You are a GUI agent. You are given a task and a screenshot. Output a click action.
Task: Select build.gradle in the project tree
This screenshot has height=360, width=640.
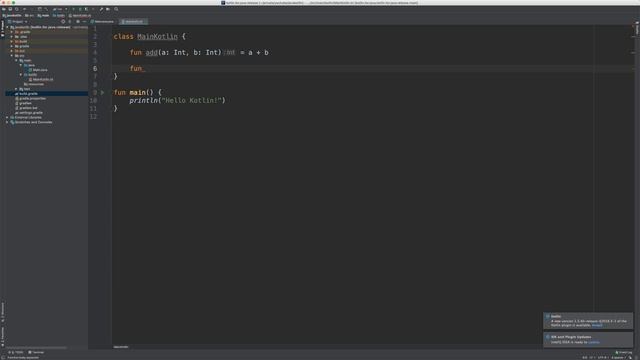(27, 94)
